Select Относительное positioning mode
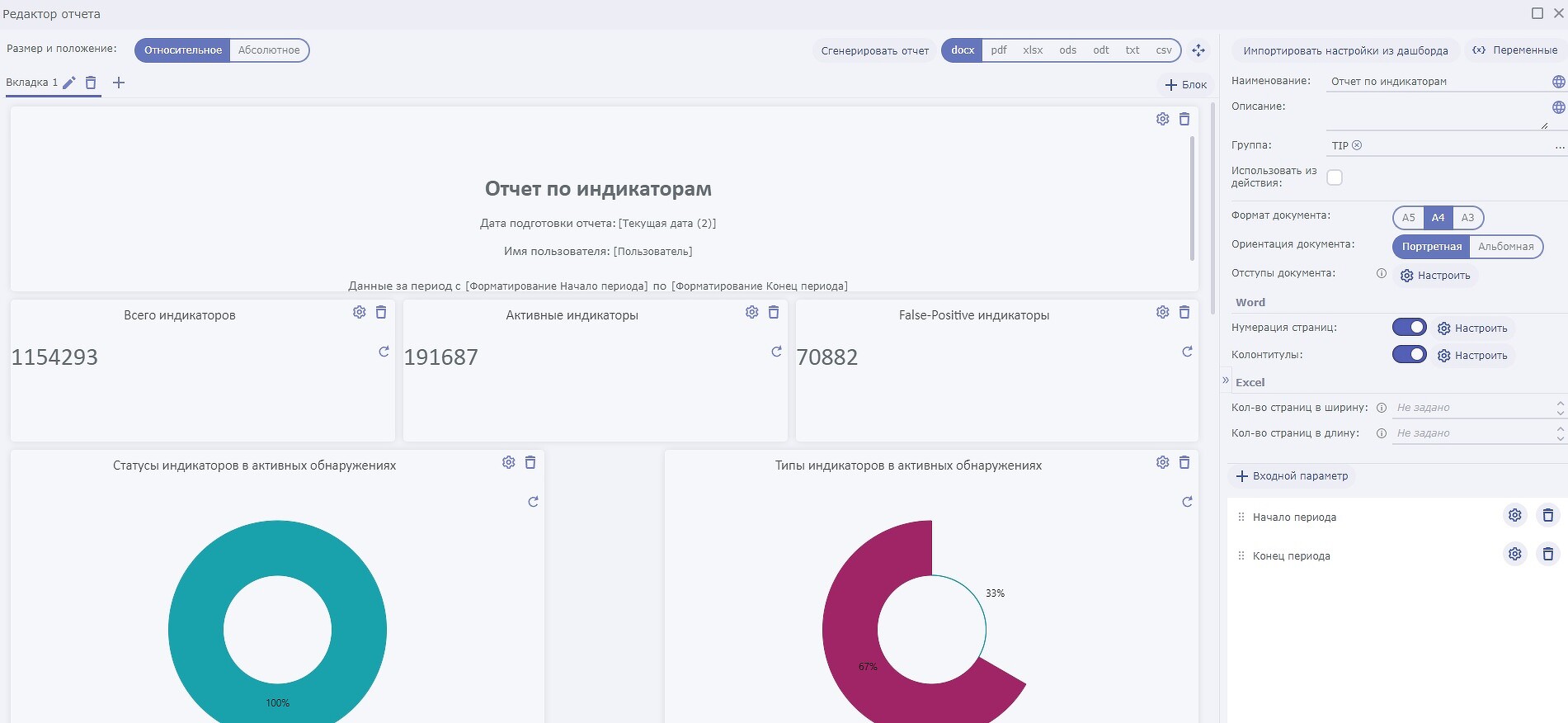Screen dimensions: 1568x723 click(x=183, y=50)
